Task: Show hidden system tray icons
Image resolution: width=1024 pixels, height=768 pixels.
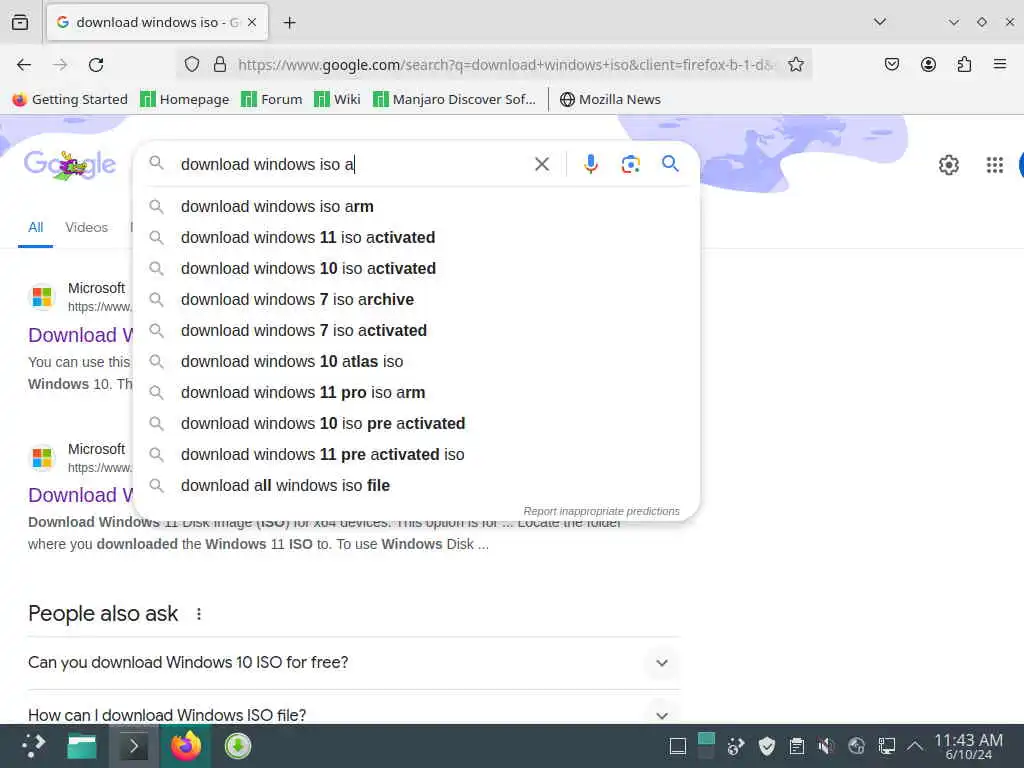Action: pyautogui.click(x=916, y=746)
